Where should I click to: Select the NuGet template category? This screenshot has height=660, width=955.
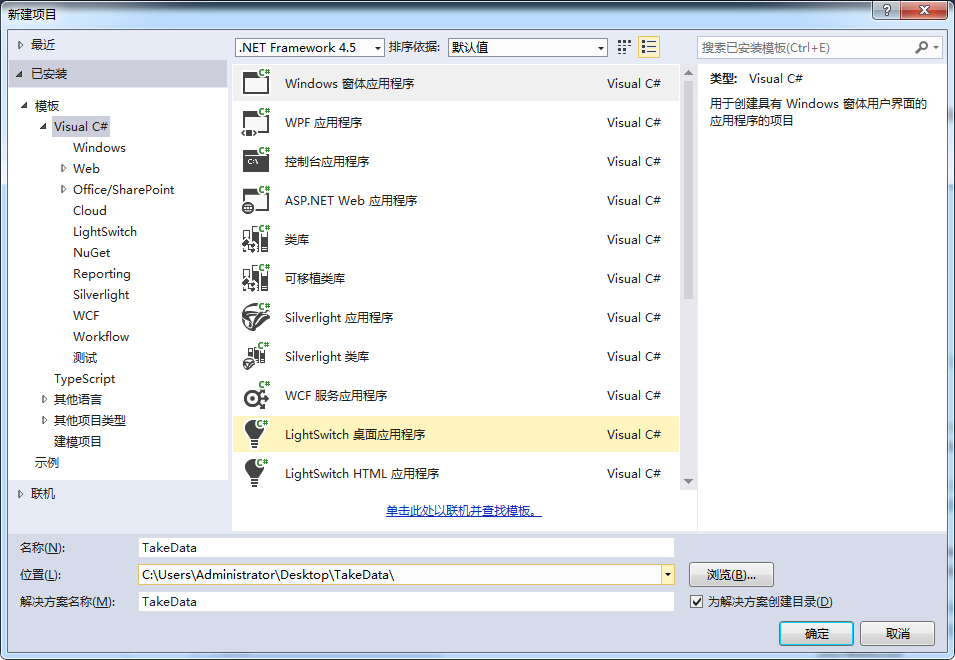pos(91,252)
